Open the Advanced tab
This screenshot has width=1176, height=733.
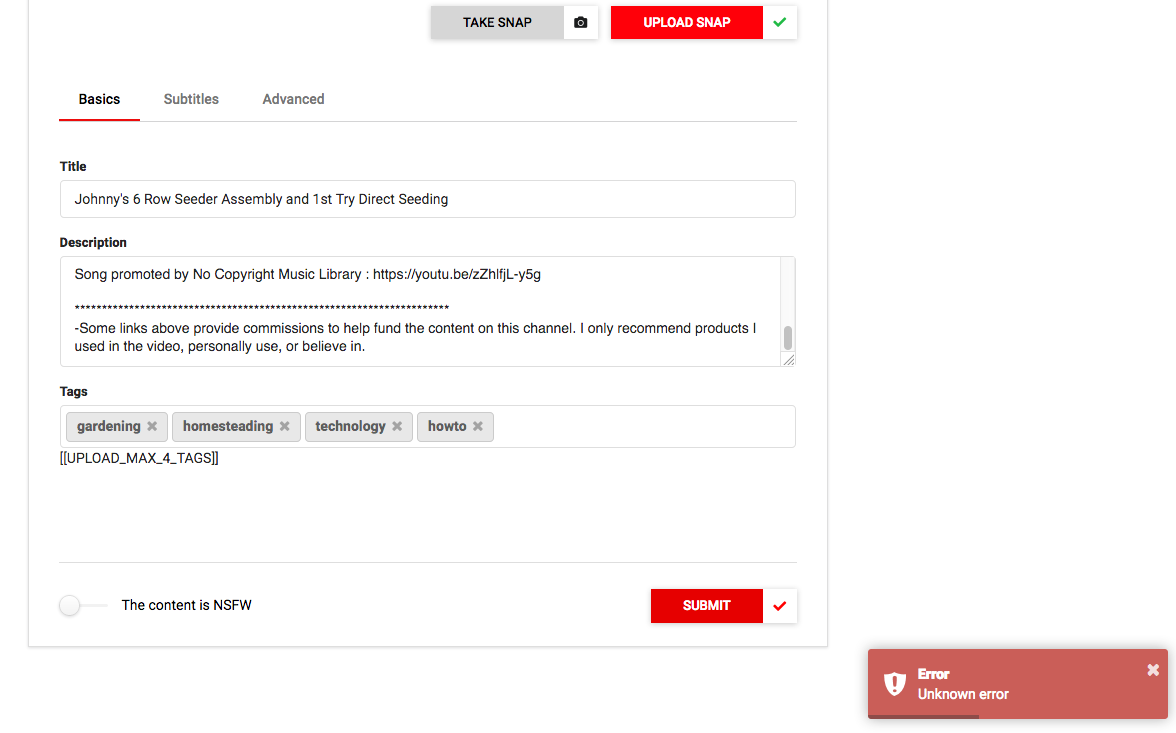(x=293, y=99)
